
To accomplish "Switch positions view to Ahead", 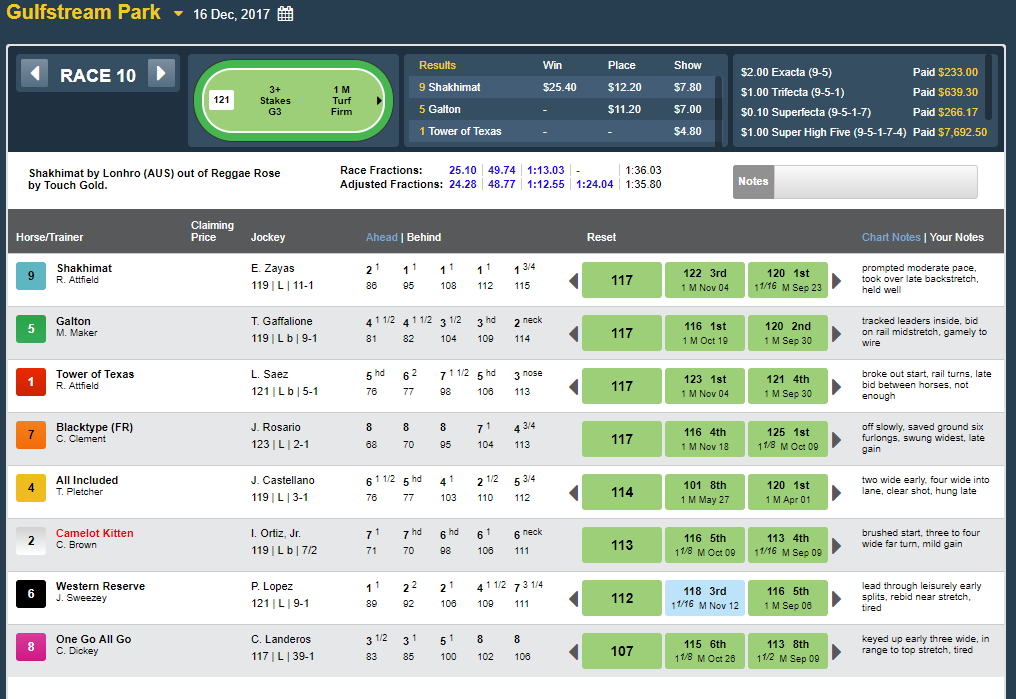I will pyautogui.click(x=381, y=238).
